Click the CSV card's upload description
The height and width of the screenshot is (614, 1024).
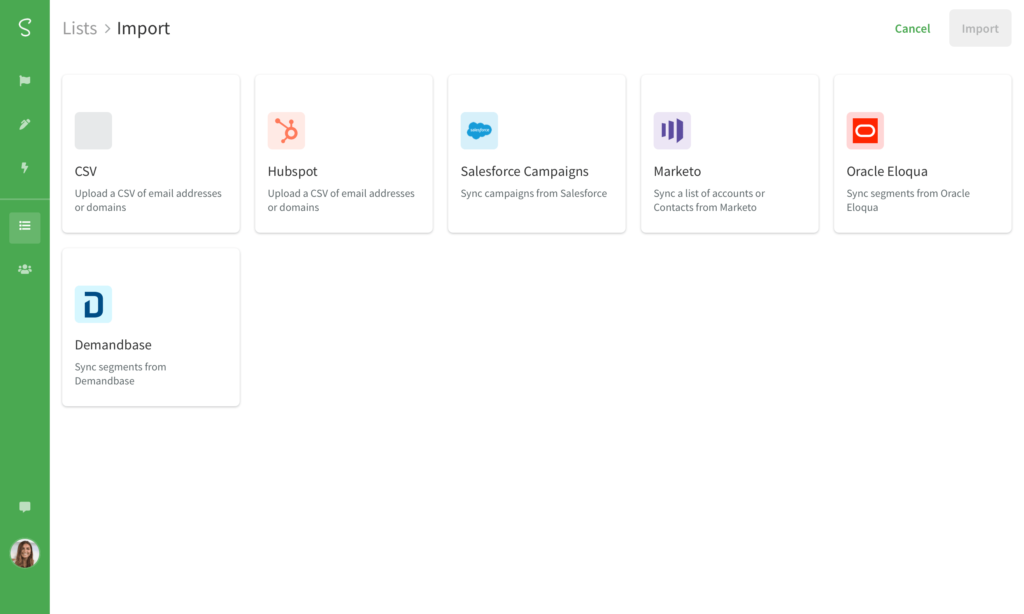point(148,201)
